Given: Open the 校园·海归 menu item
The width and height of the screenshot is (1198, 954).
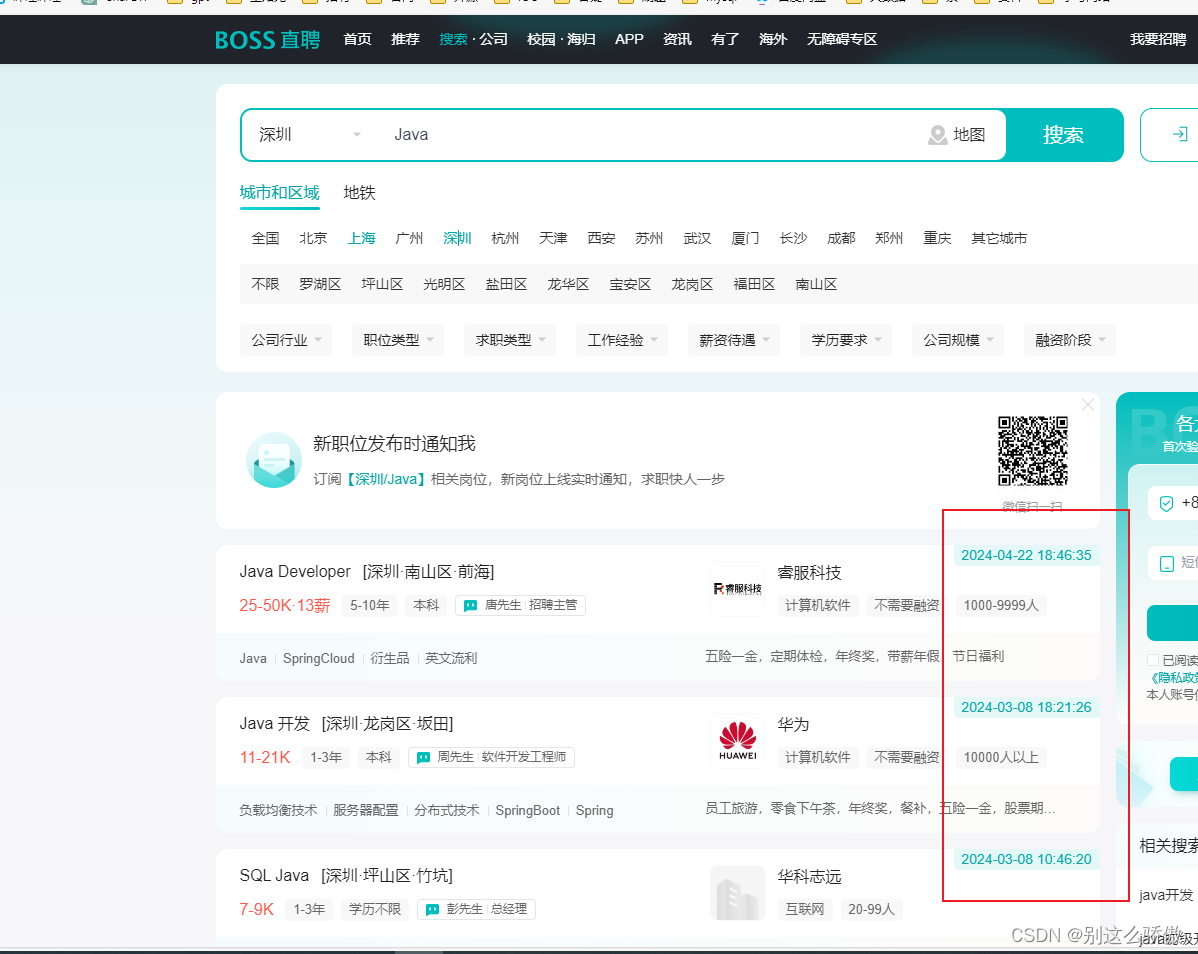Looking at the screenshot, I should [560, 39].
